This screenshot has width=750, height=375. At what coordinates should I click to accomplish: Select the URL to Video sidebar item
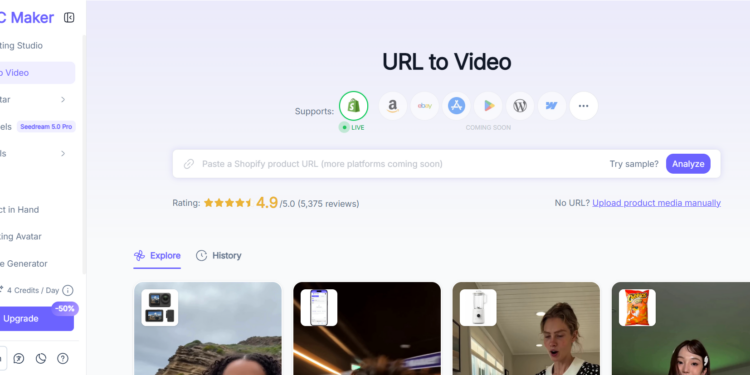pyautogui.click(x=37, y=73)
